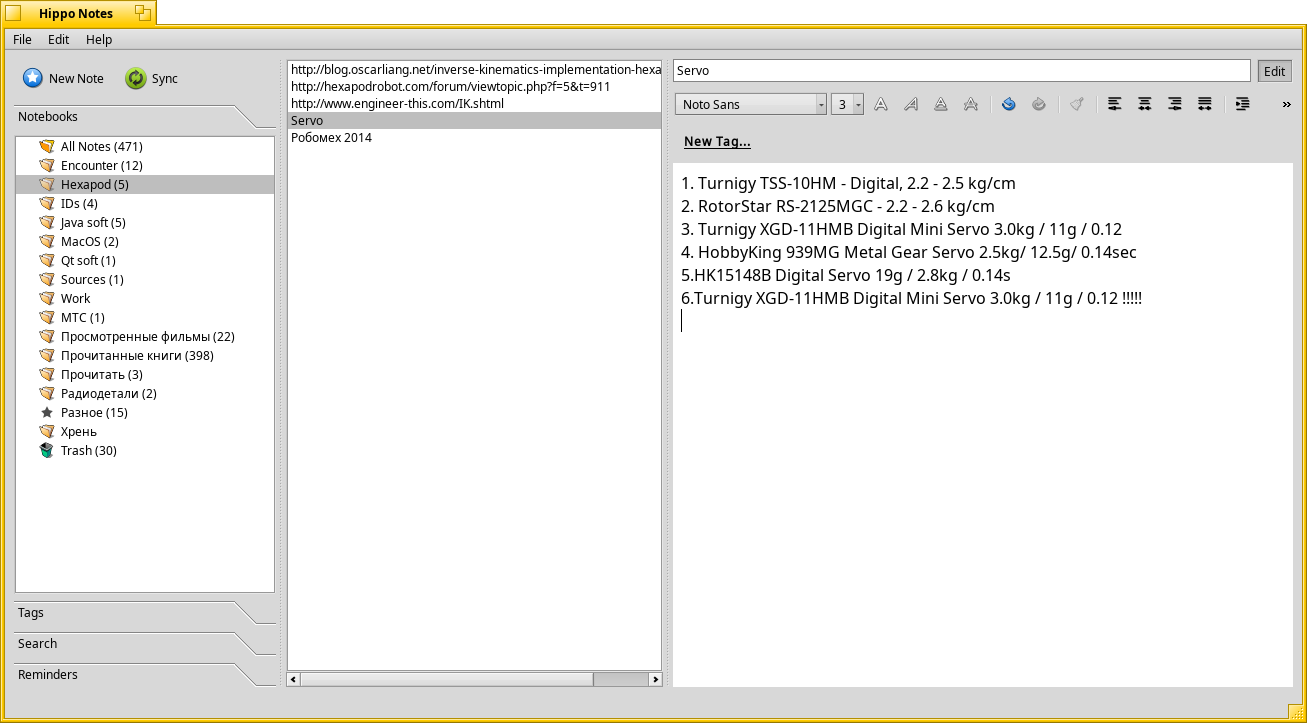Open the Робомех 2014 note
This screenshot has width=1307, height=723.
pyautogui.click(x=475, y=138)
